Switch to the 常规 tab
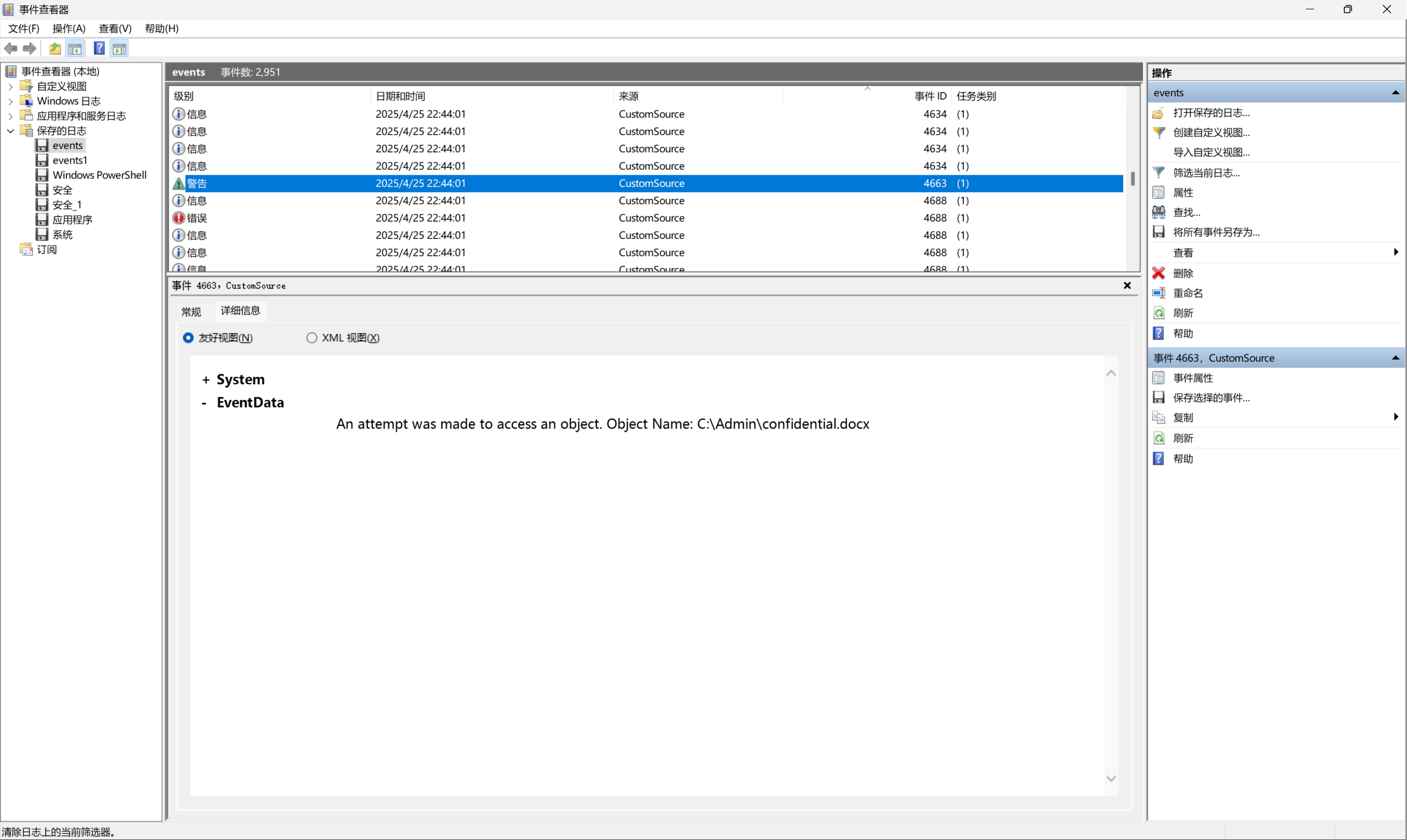The height and width of the screenshot is (840, 1407). coord(191,312)
